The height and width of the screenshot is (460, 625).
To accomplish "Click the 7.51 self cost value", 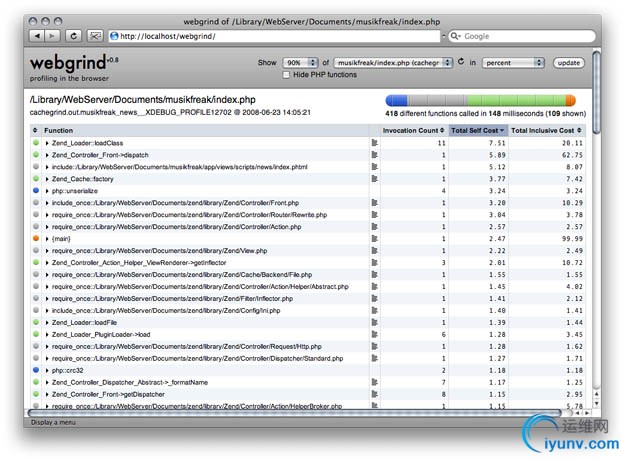I will [x=497, y=143].
